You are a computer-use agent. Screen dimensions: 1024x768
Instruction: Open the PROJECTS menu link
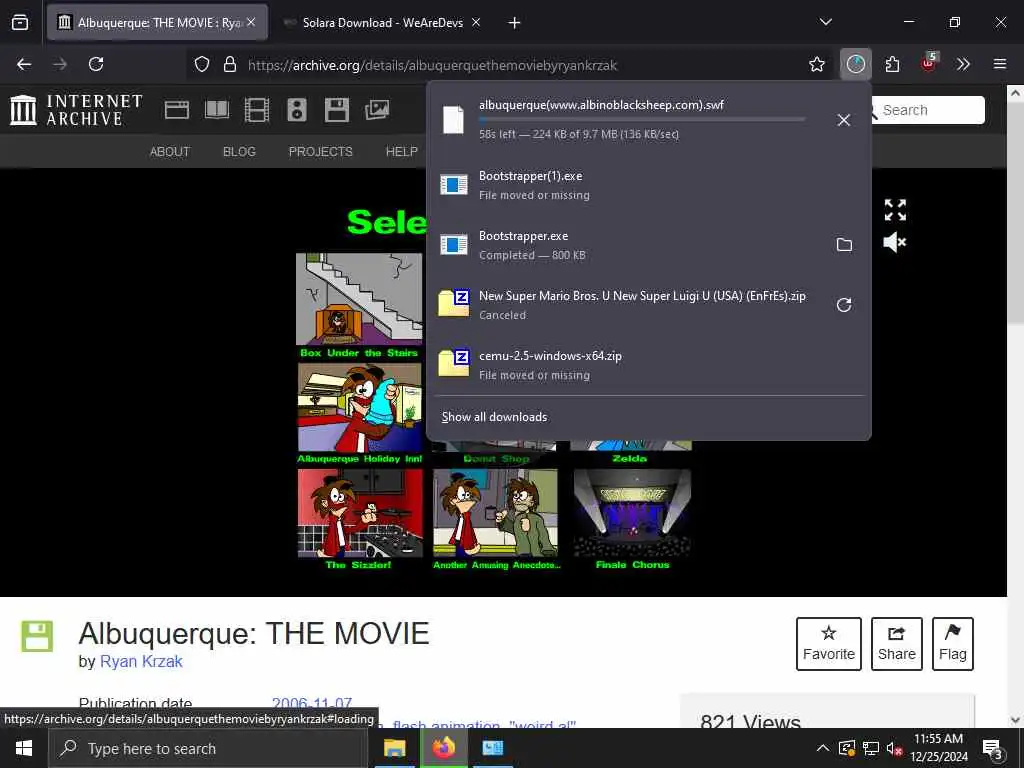321,152
